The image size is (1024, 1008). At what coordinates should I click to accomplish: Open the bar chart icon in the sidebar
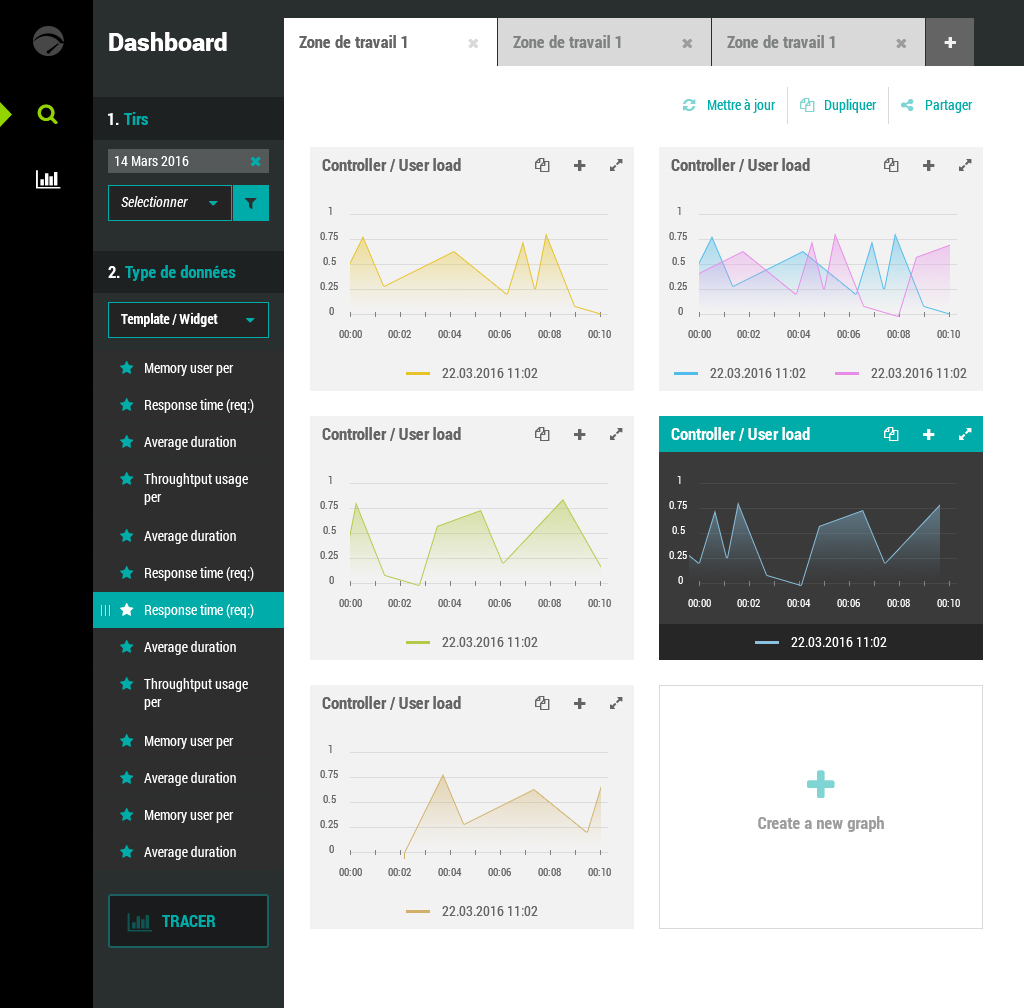pos(47,179)
